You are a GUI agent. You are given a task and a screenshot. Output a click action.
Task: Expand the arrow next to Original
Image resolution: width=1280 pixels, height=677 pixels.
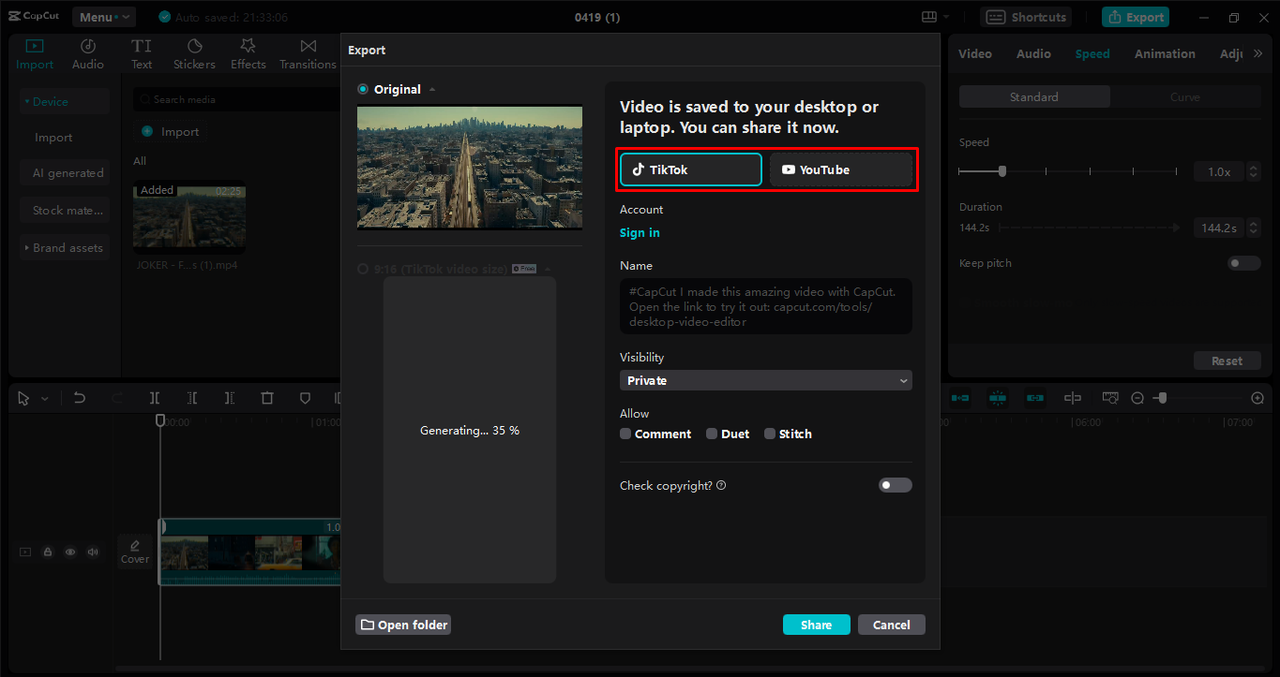pyautogui.click(x=432, y=90)
